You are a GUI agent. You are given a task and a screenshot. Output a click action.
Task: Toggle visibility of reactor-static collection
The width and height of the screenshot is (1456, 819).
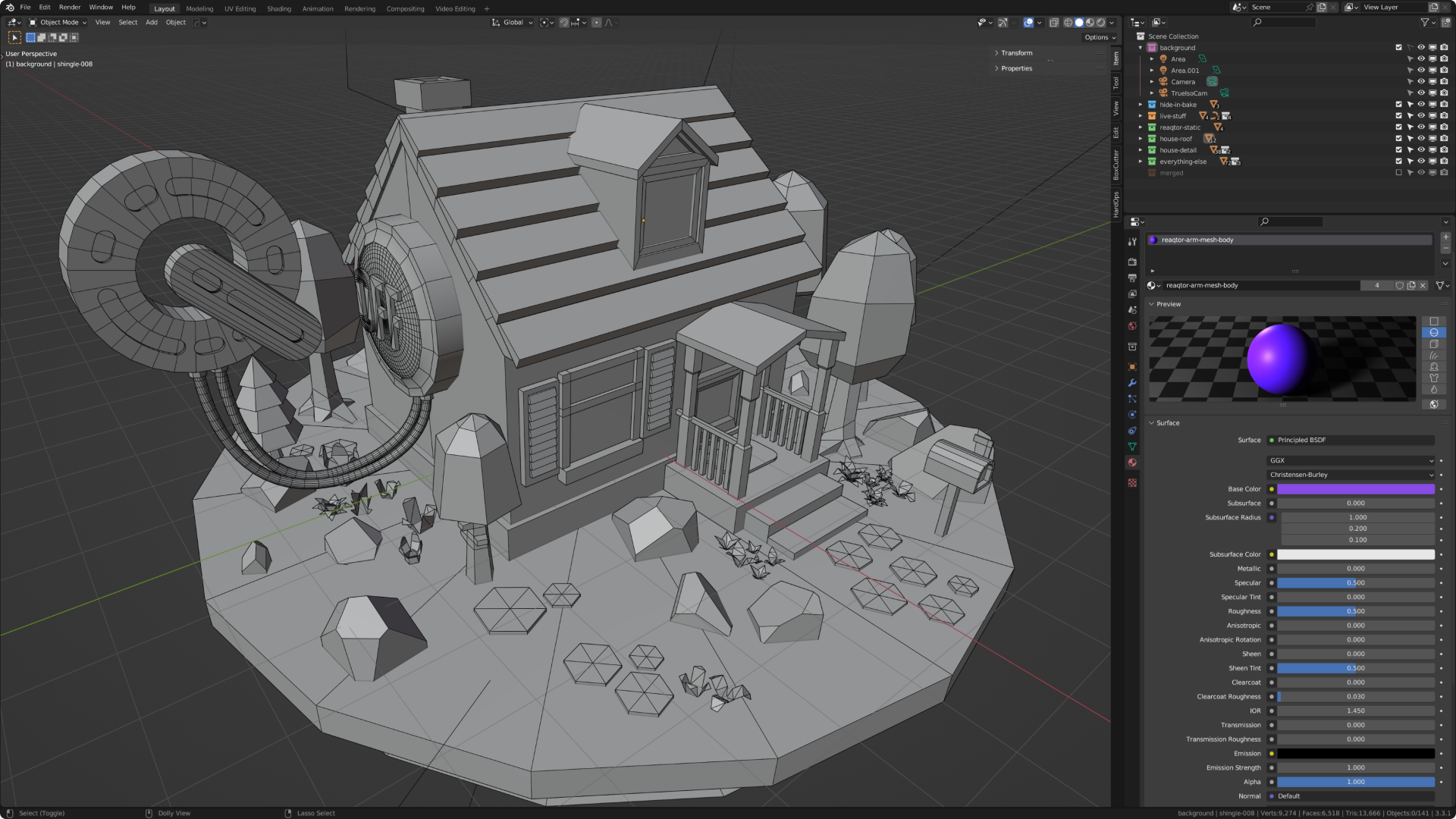(x=1421, y=127)
